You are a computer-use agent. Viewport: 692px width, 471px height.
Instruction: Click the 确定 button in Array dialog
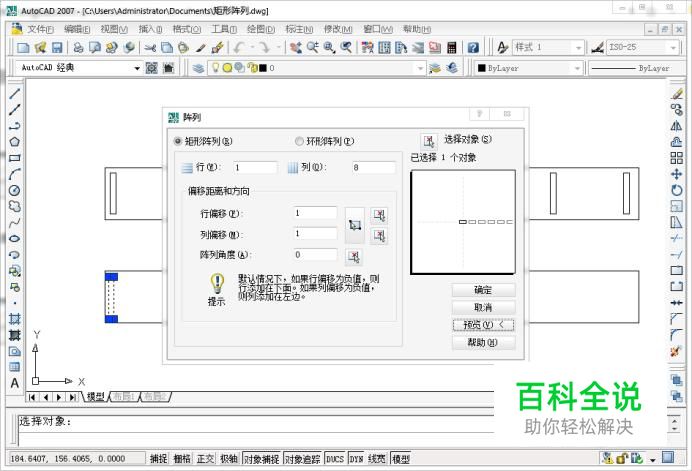[x=483, y=290]
